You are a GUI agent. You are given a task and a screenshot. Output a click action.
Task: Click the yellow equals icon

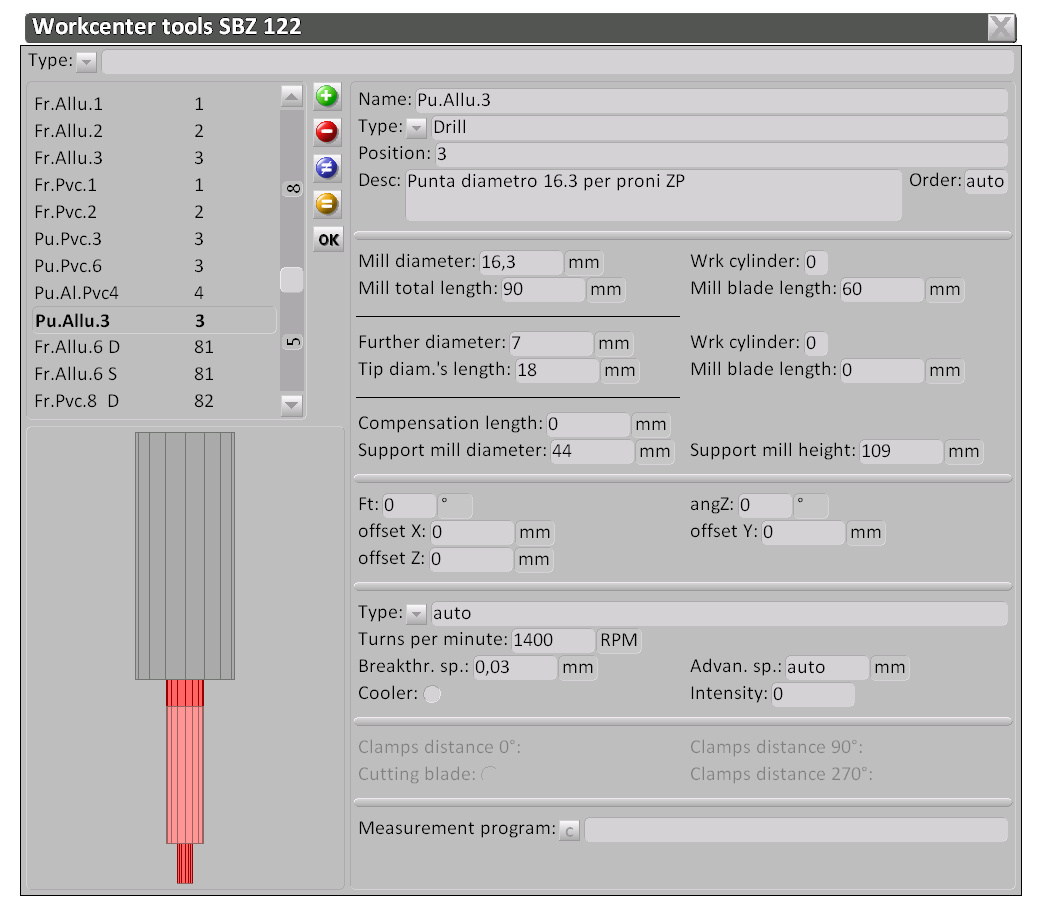coord(327,204)
